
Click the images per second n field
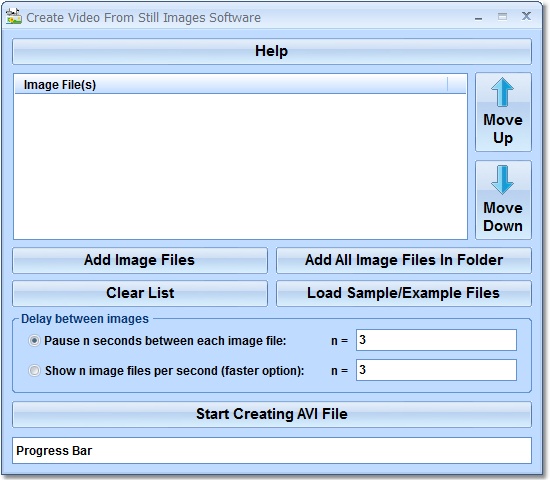point(436,370)
